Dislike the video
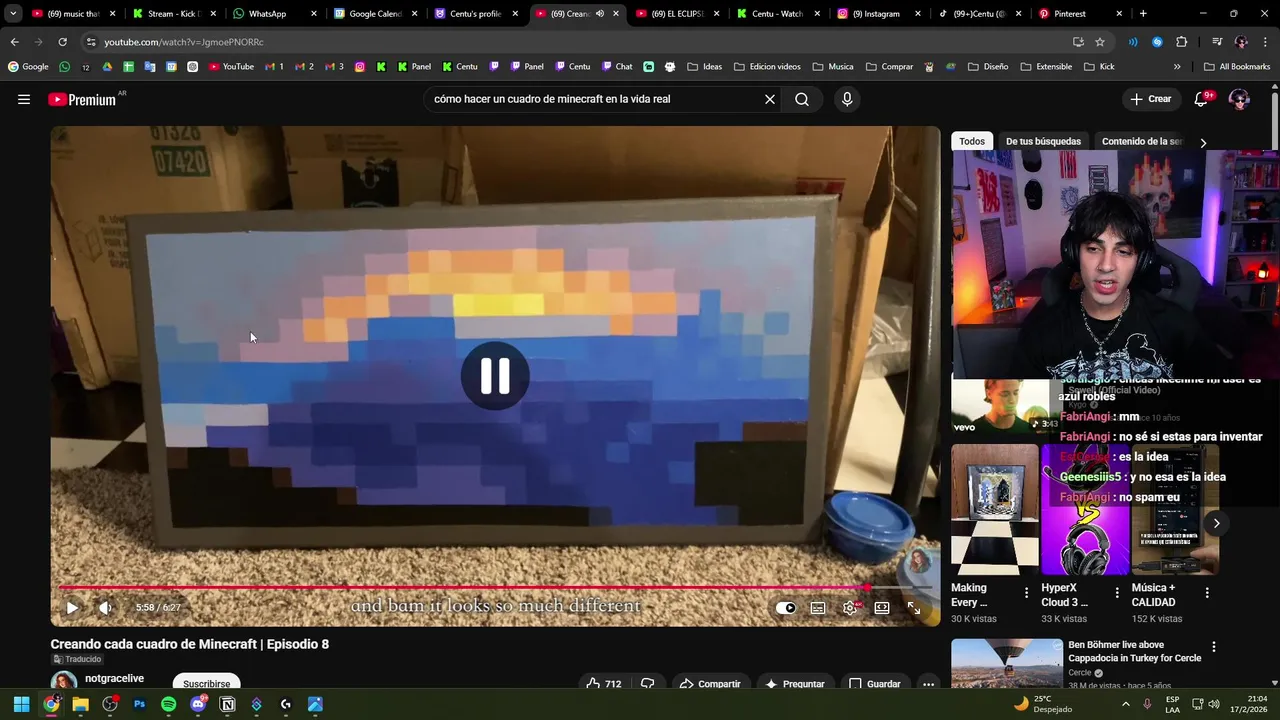This screenshot has width=1280, height=720. coord(648,684)
